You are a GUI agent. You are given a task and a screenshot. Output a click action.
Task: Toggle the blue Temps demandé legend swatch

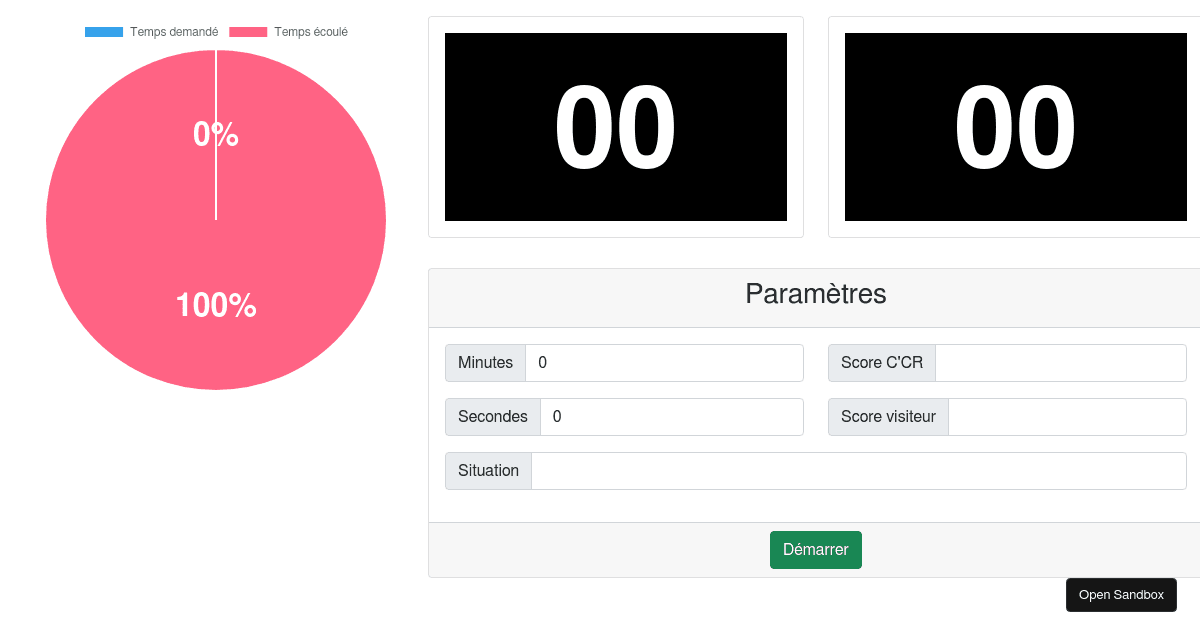click(104, 32)
